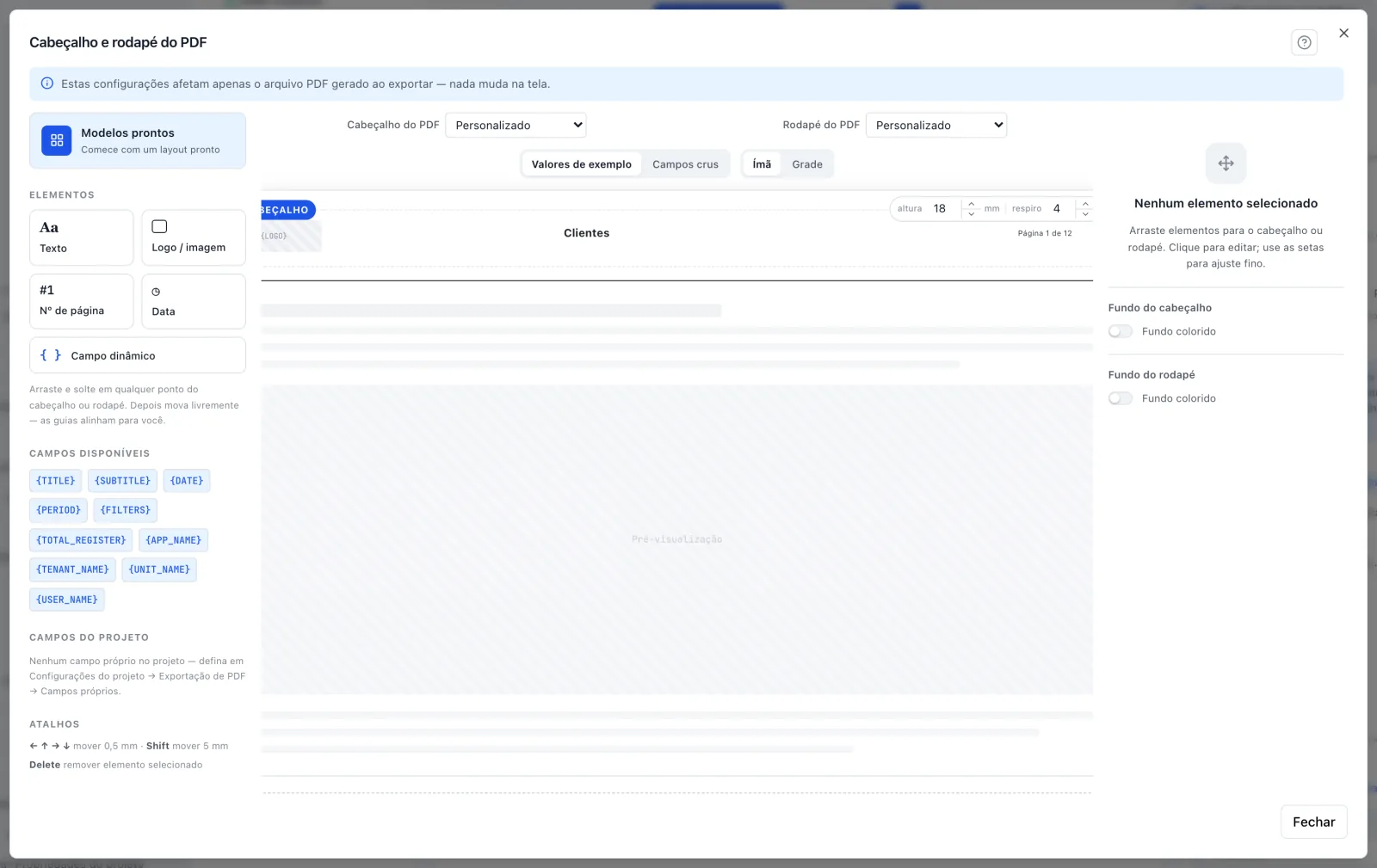Click the Fundo do cabeçalho label
The image size is (1377, 868).
click(x=1159, y=308)
